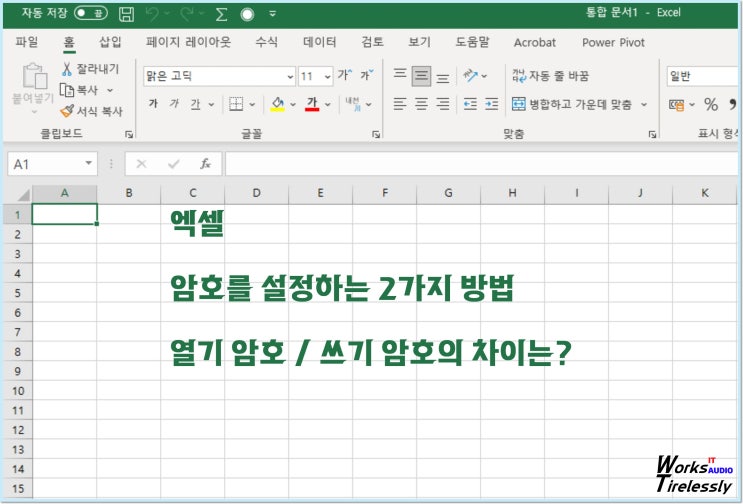Toggle 자동 줄 바꿈 (Wrap Text)
Image resolution: width=743 pixels, height=504 pixels.
(550, 76)
